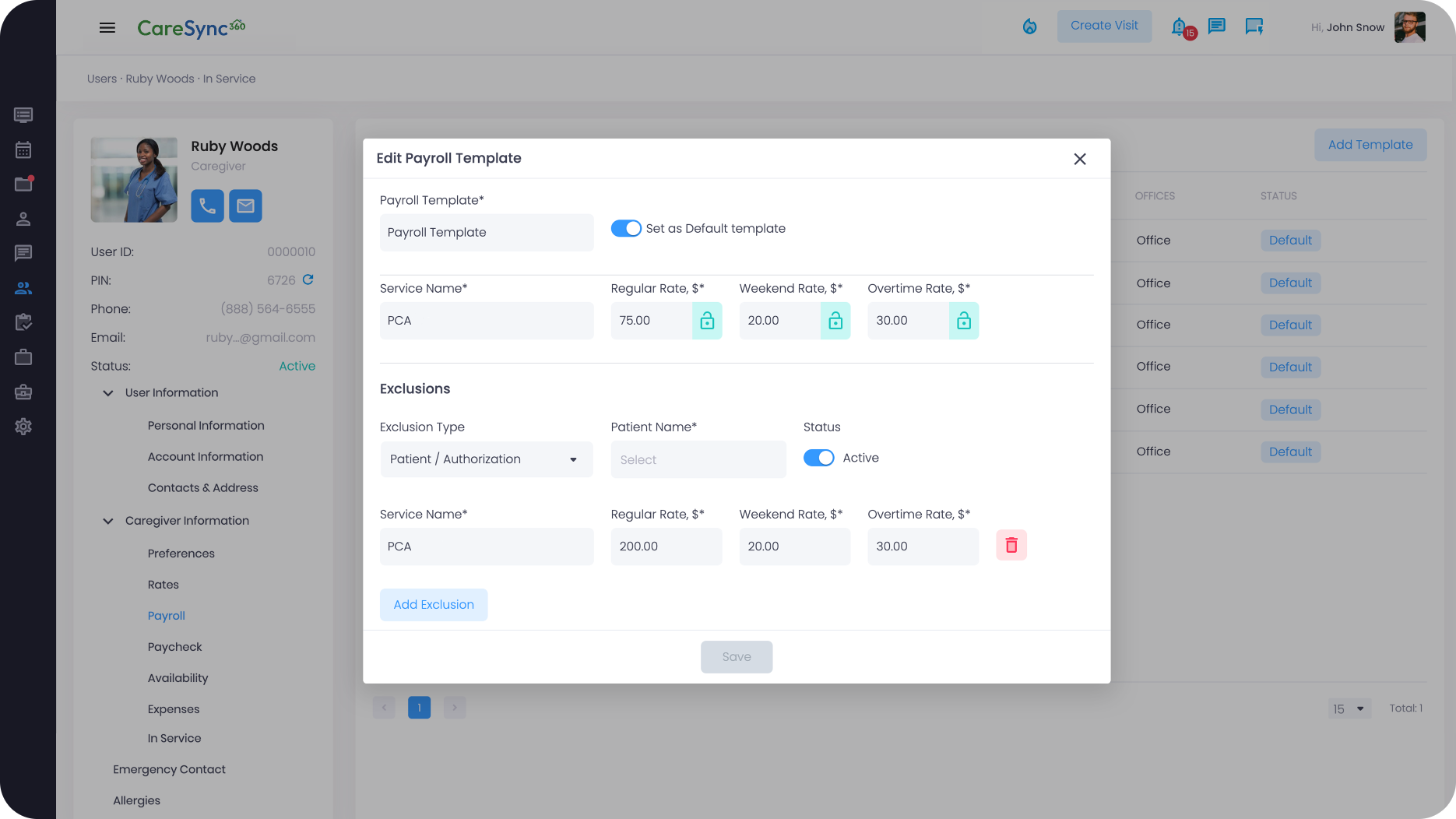The image size is (1456, 819).
Task: Collapse the Caregiver Information section
Action: [108, 521]
